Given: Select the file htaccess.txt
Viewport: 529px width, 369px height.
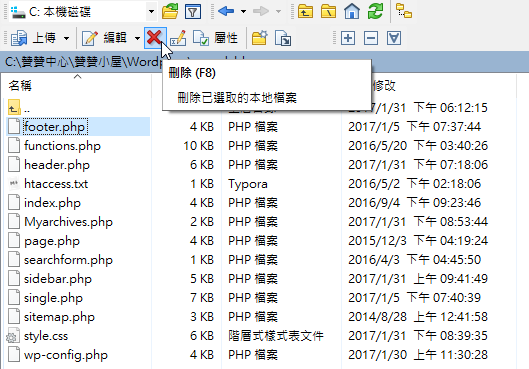Looking at the screenshot, I should pos(56,184).
